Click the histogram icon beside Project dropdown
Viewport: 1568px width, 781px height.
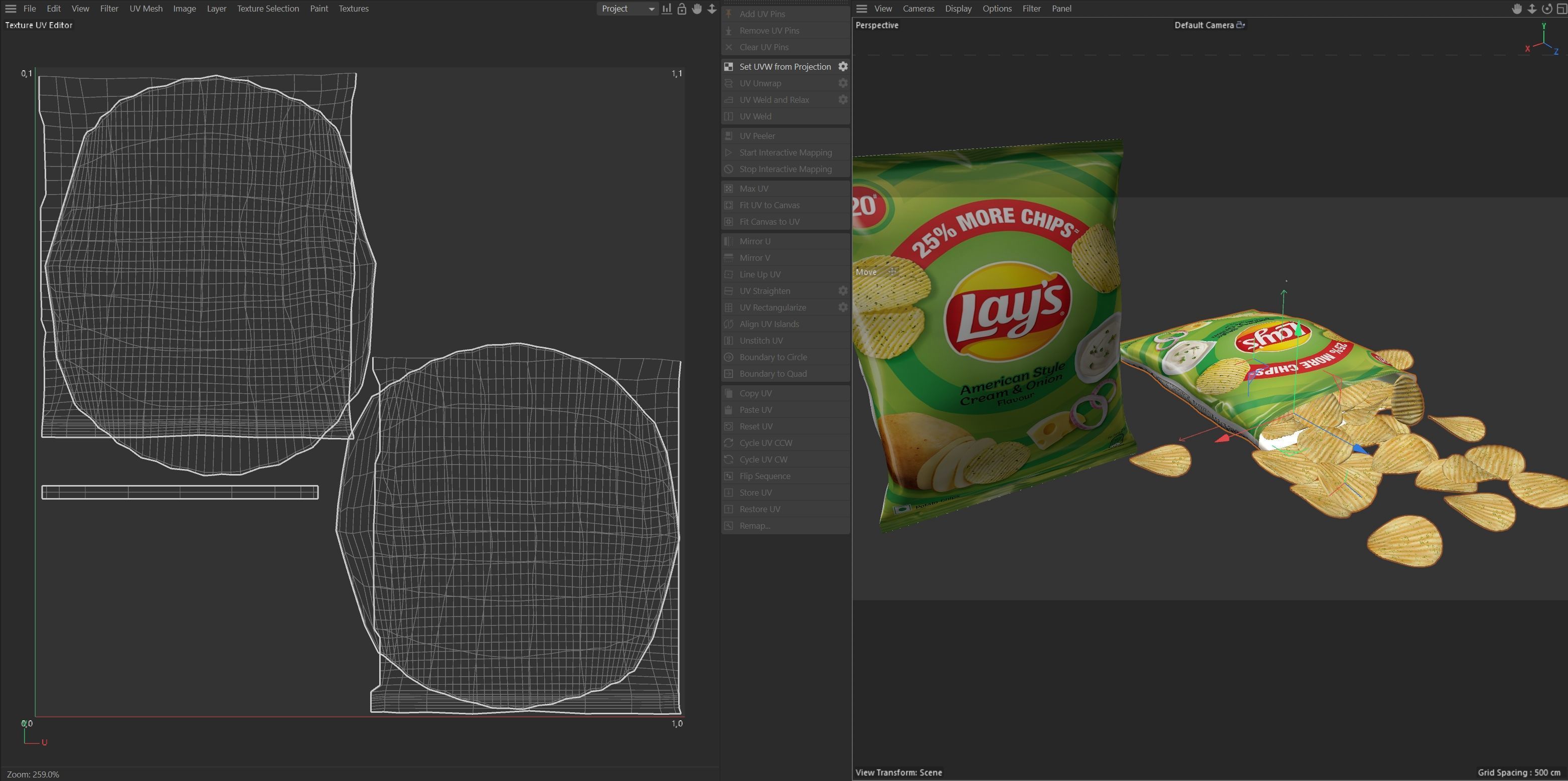pos(667,9)
